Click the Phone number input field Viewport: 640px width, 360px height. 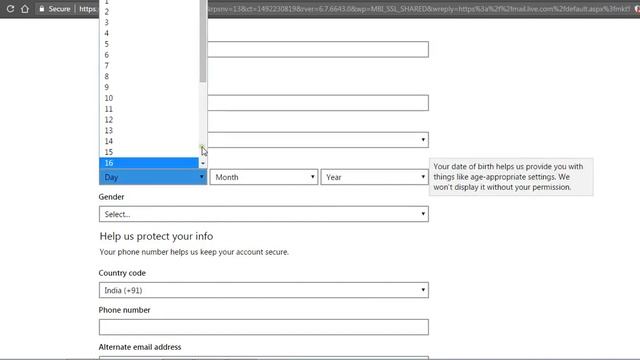click(264, 327)
